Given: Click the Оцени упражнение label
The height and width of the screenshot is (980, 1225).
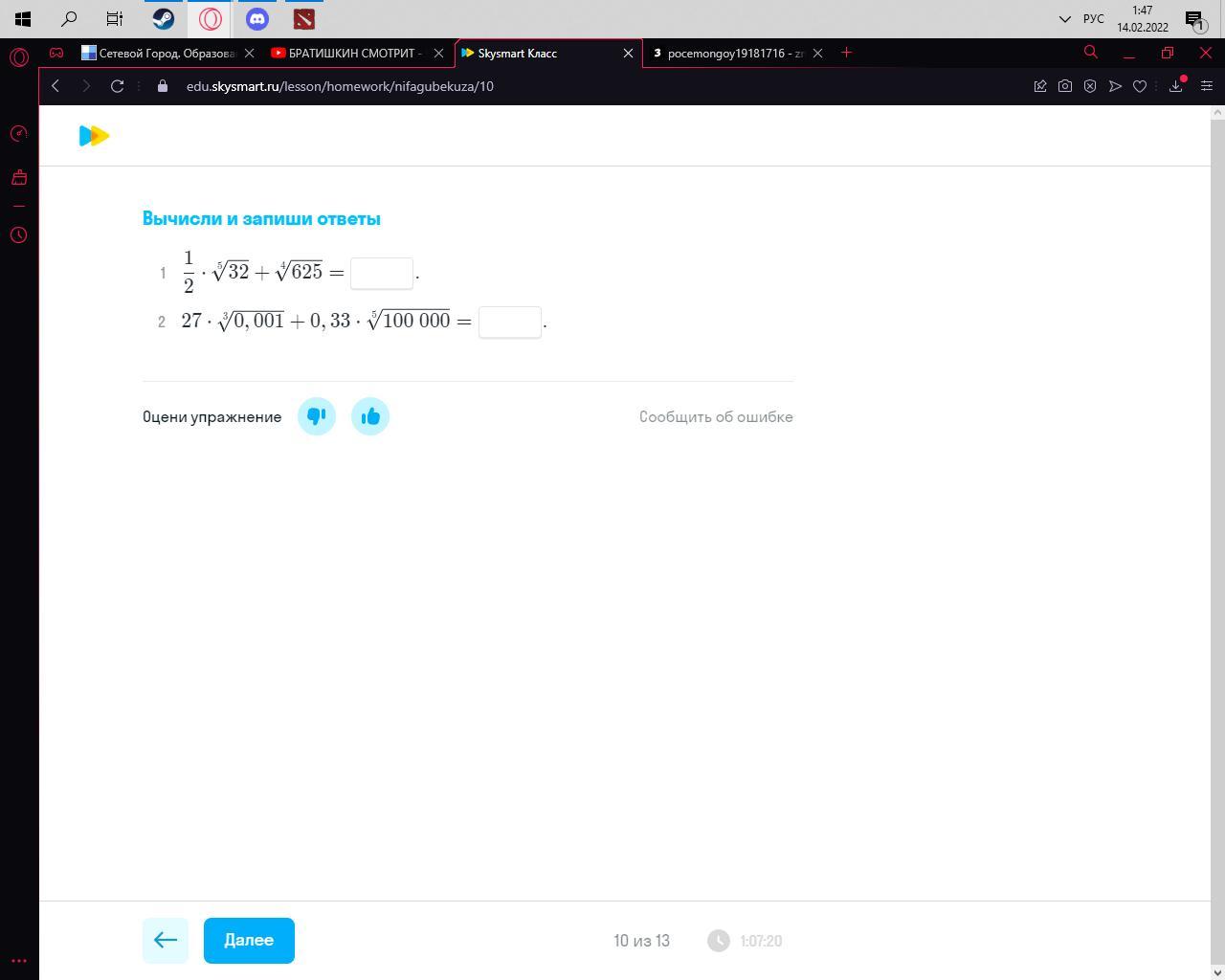Looking at the screenshot, I should click(212, 416).
